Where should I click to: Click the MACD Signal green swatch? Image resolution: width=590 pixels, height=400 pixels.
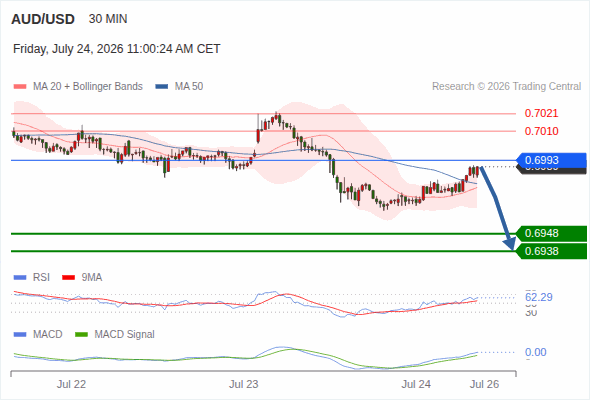pyautogui.click(x=81, y=335)
